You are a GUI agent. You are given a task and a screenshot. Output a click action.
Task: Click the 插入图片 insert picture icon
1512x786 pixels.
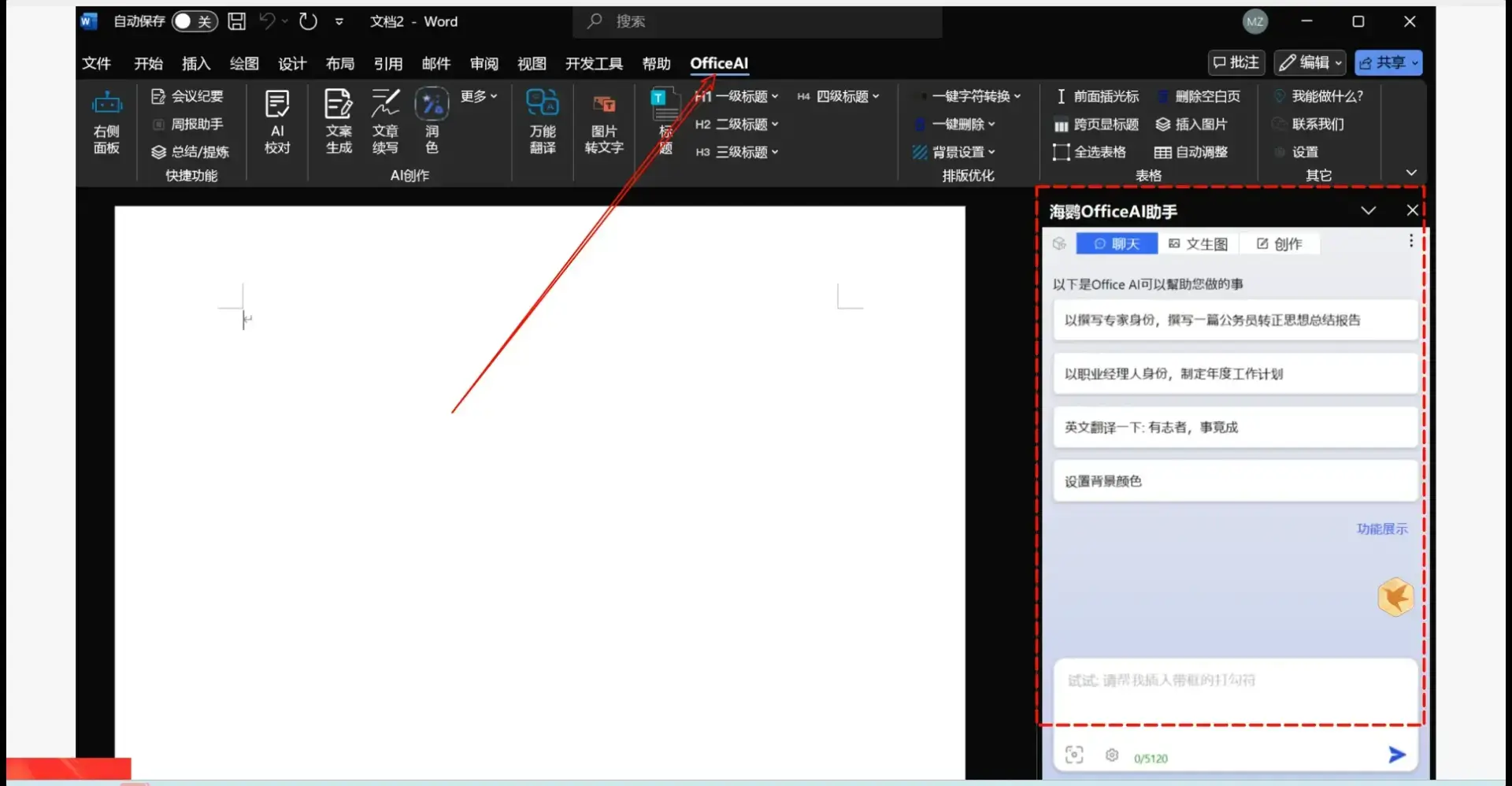coord(1191,124)
